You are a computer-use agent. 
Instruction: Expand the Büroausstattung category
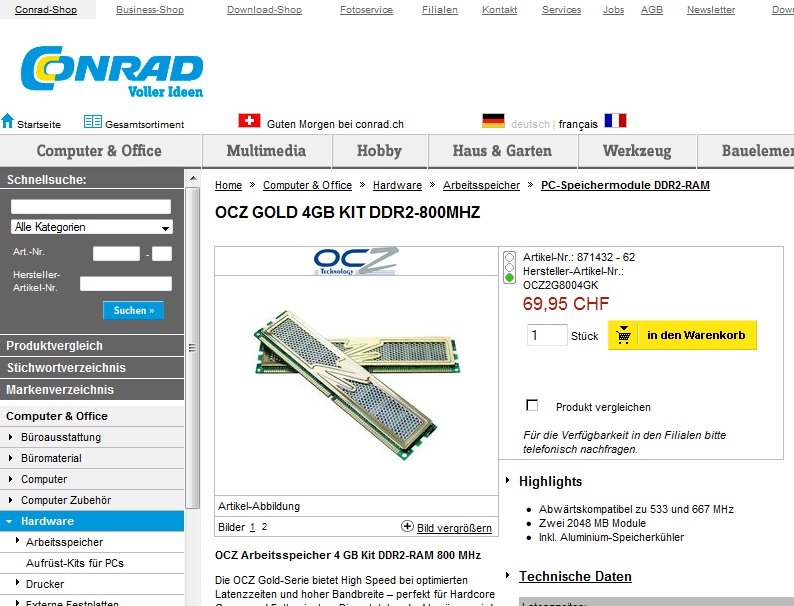point(10,436)
